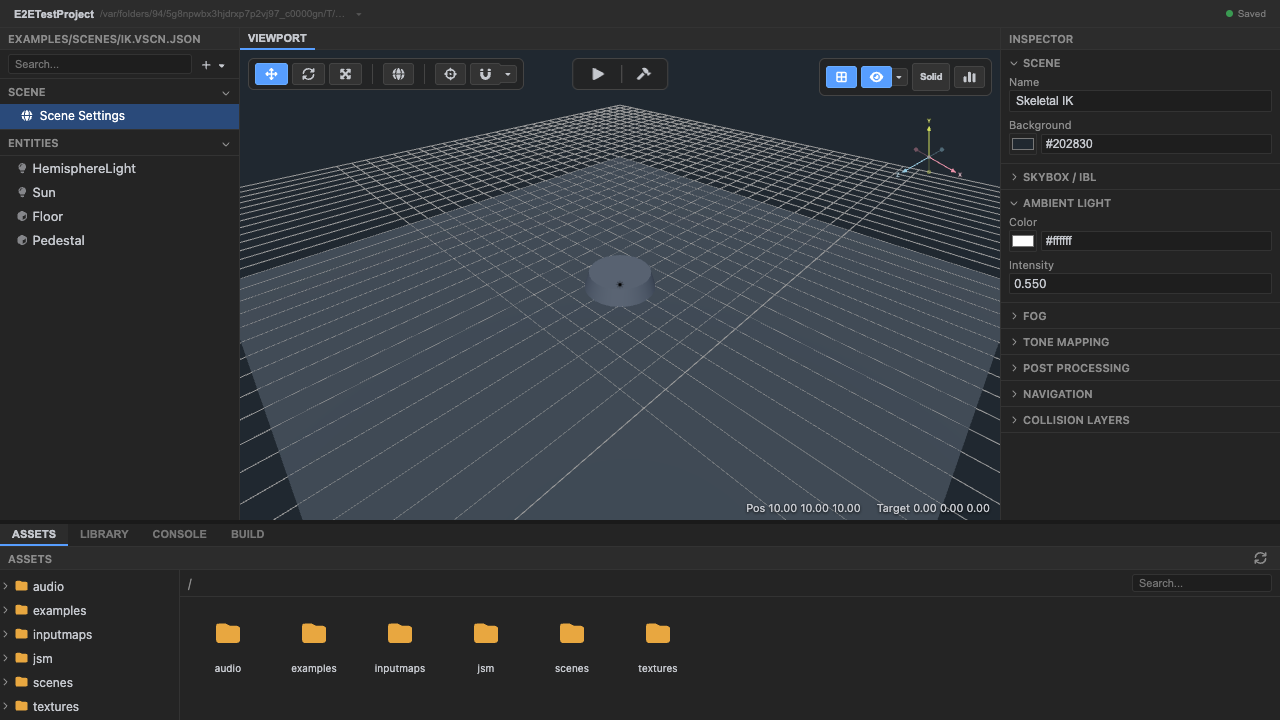Click the Solid shading button

tap(931, 77)
